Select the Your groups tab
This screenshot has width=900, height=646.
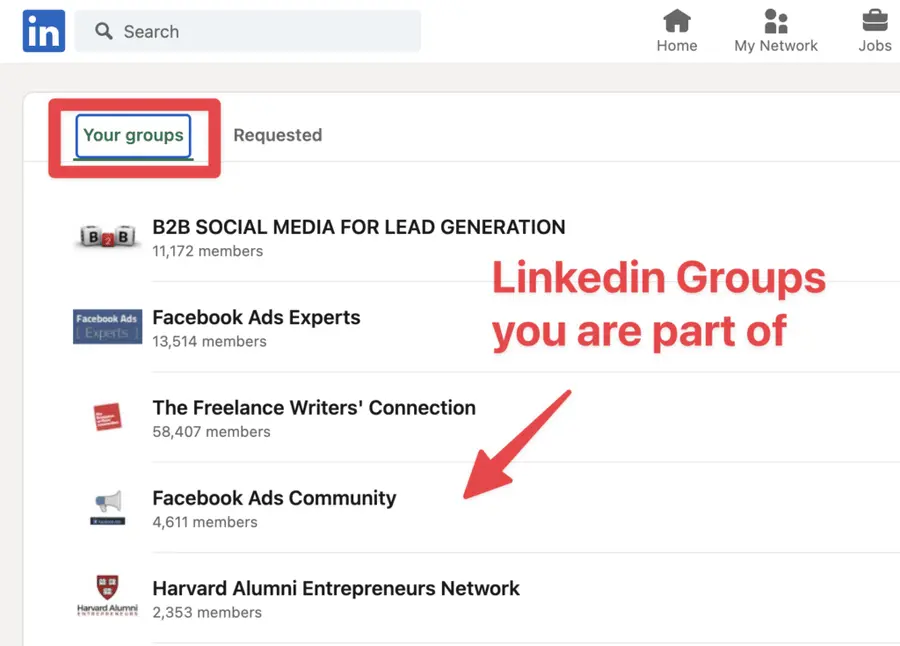coord(133,135)
